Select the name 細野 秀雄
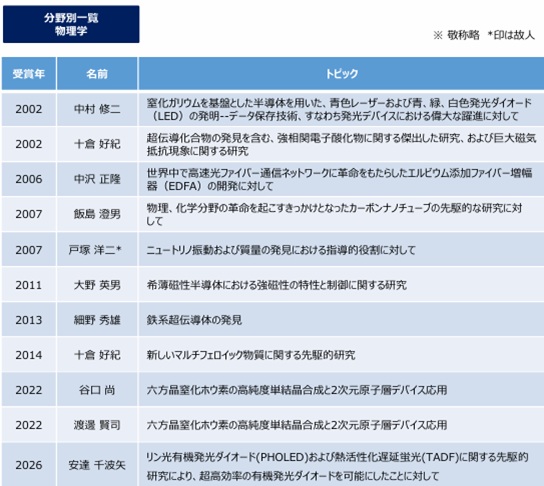The image size is (544, 486). coord(97,320)
